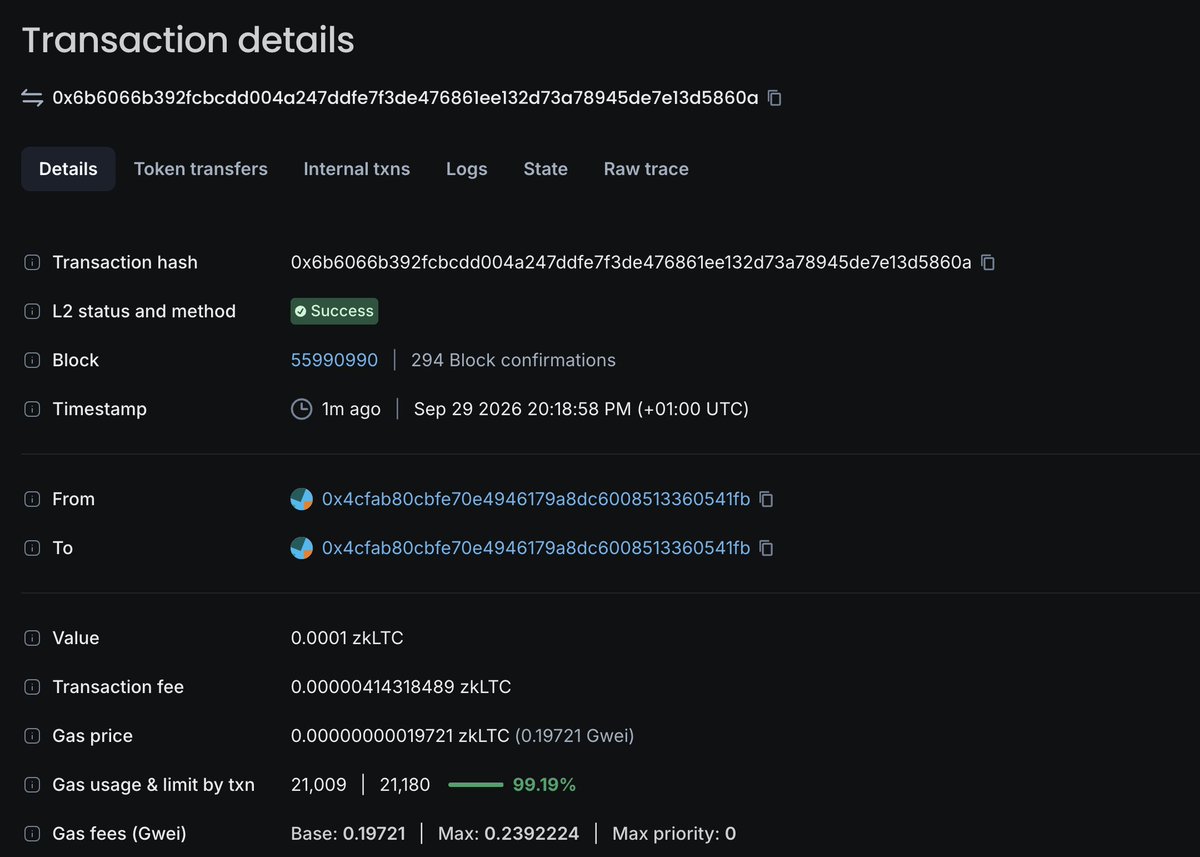
Task: Copy the To address
Action: 766,548
